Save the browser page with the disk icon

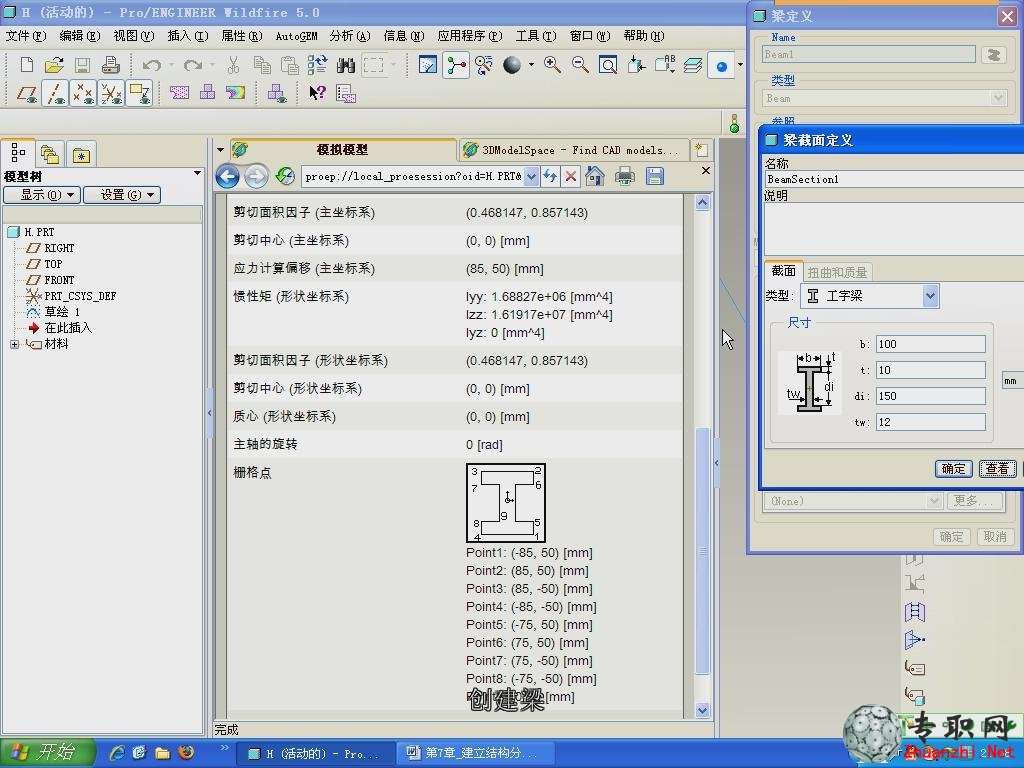click(x=654, y=176)
